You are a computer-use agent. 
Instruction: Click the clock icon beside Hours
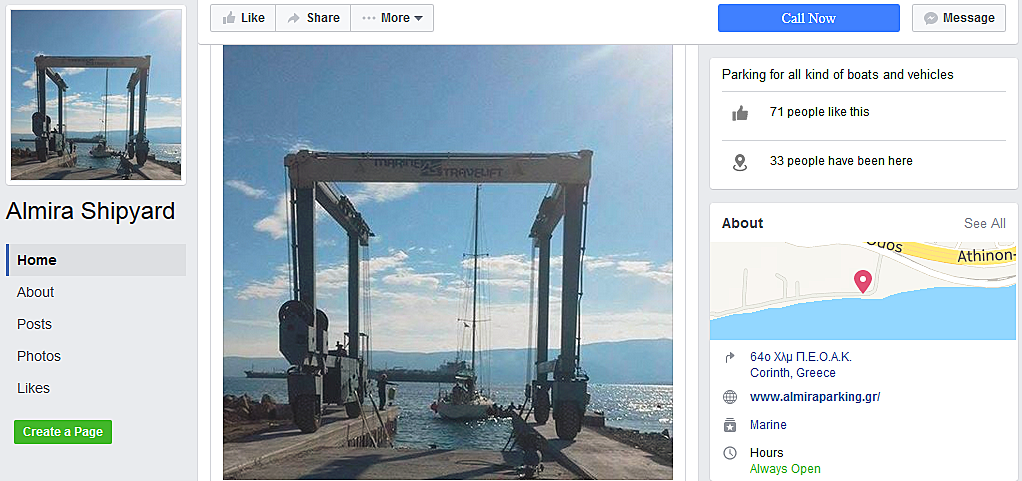(730, 453)
